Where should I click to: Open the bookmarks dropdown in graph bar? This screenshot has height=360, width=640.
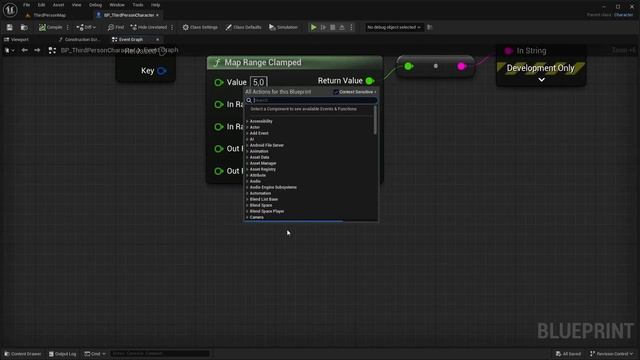(9, 50)
